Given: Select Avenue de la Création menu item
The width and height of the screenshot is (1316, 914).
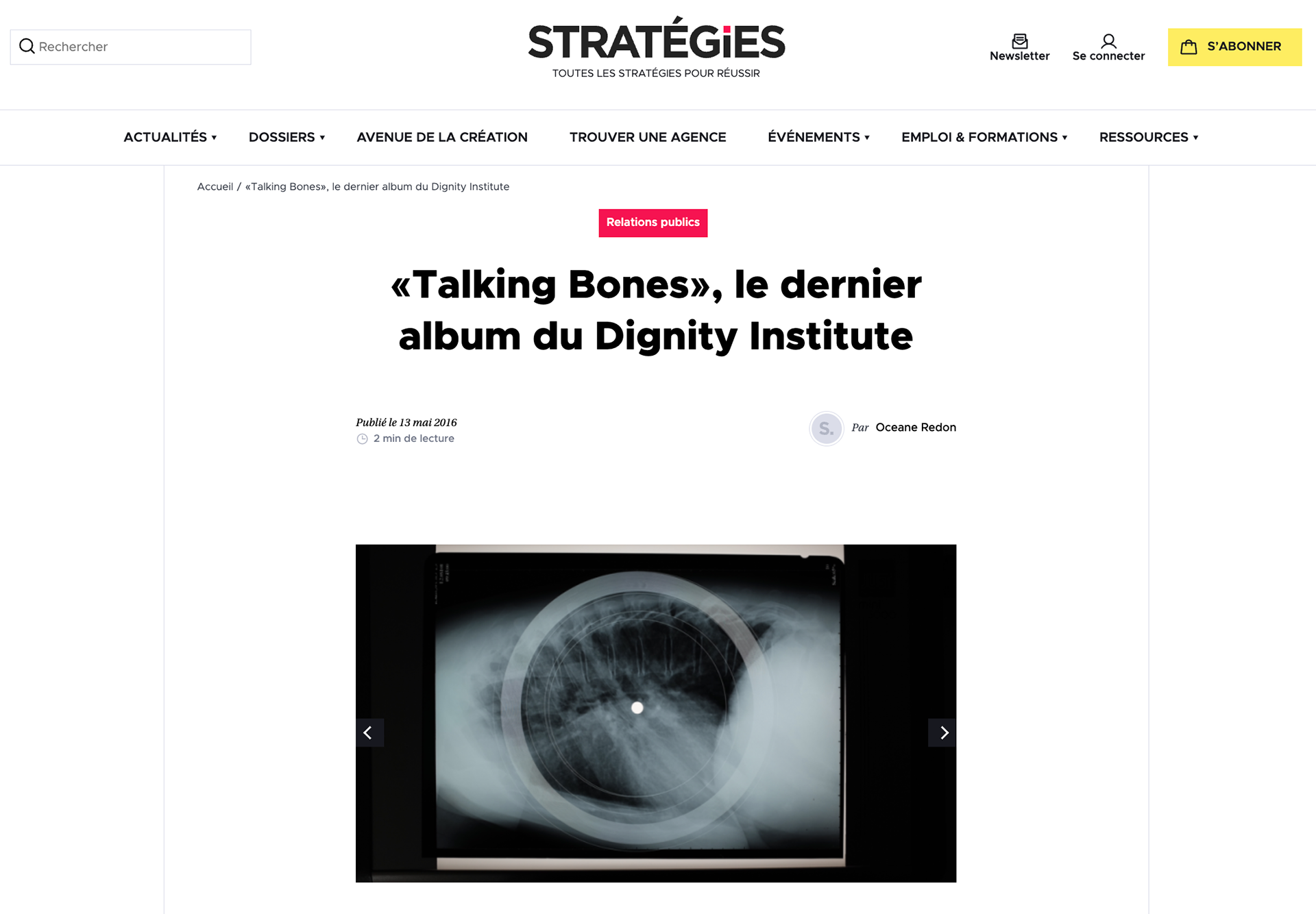Looking at the screenshot, I should point(442,137).
